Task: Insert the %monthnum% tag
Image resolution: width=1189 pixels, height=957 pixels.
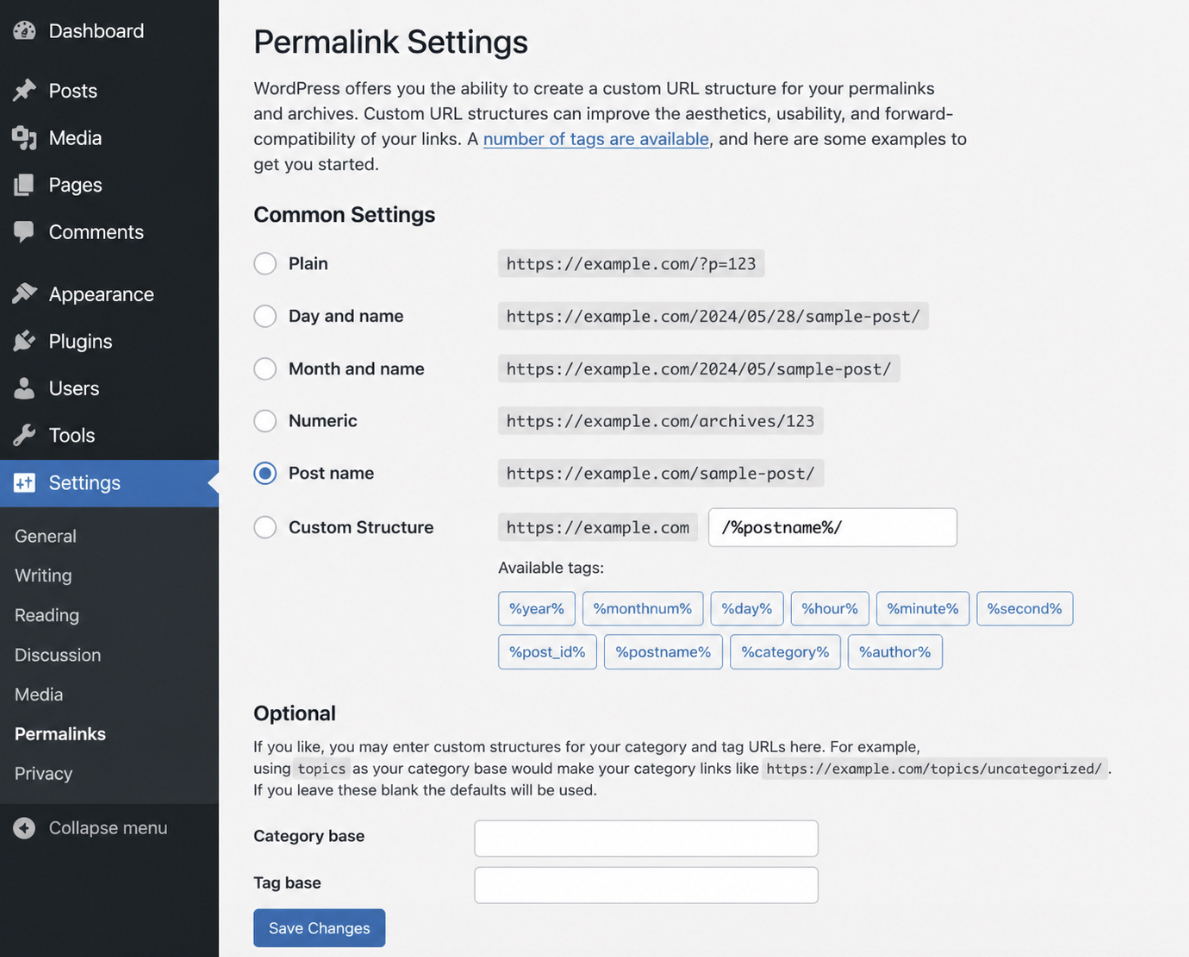Action: coord(642,609)
